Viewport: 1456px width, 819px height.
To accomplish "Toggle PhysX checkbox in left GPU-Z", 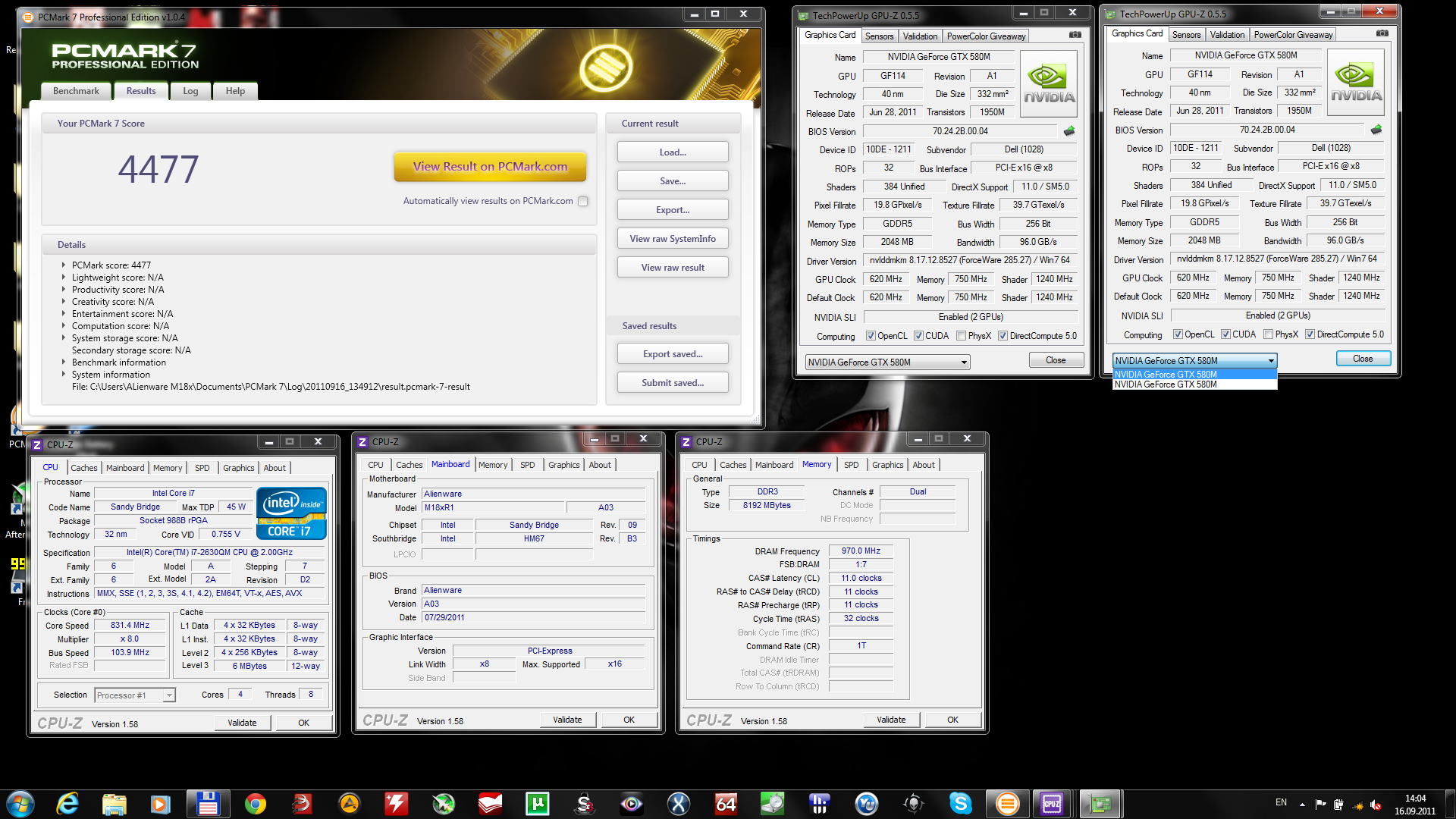I will (x=962, y=336).
